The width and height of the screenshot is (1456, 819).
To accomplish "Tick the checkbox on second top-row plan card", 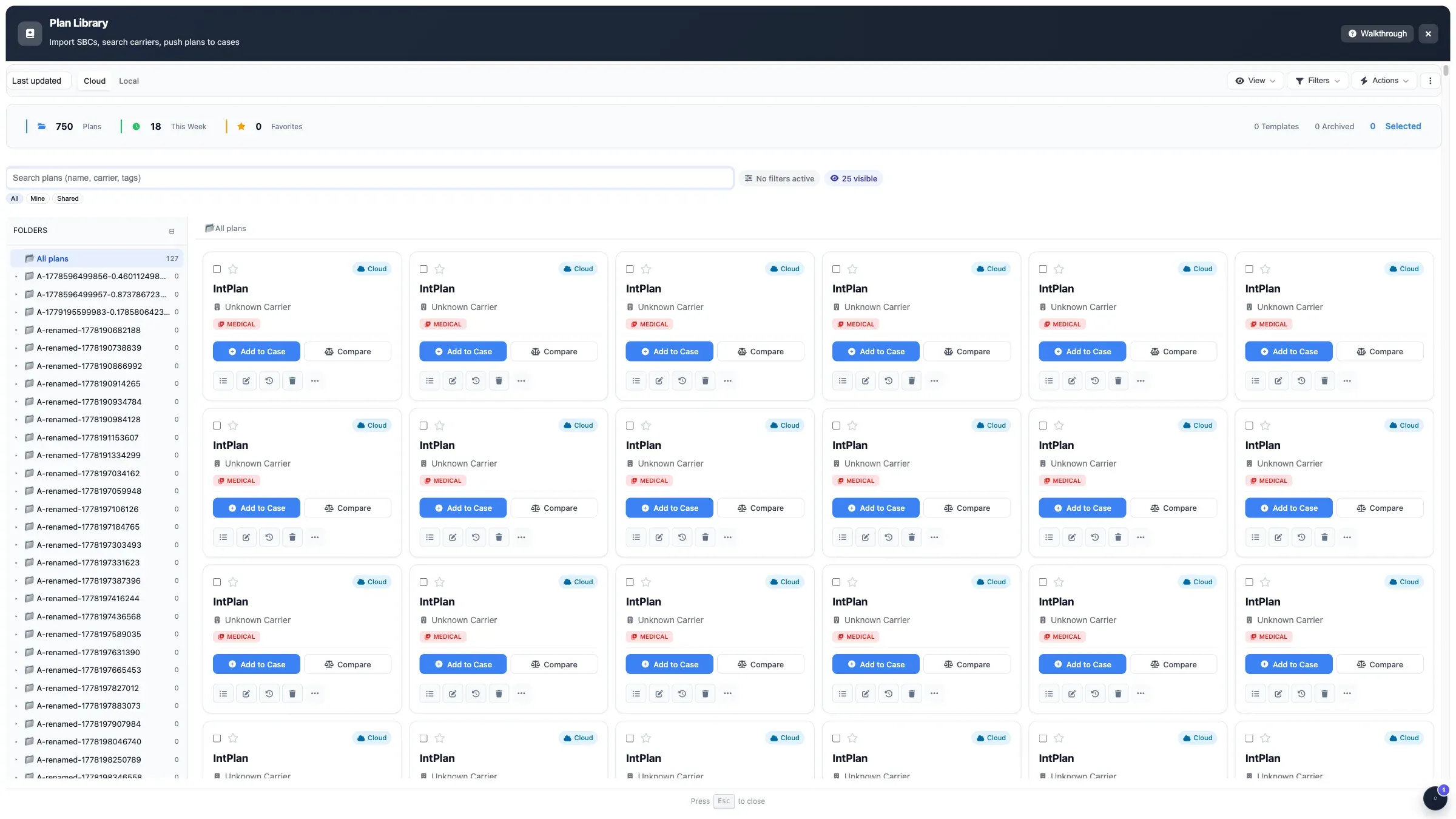I will [423, 269].
